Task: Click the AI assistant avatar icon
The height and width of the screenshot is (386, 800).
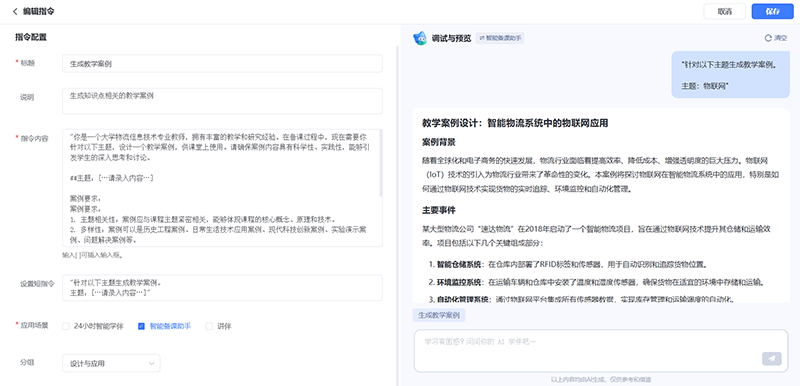Action: pyautogui.click(x=420, y=38)
